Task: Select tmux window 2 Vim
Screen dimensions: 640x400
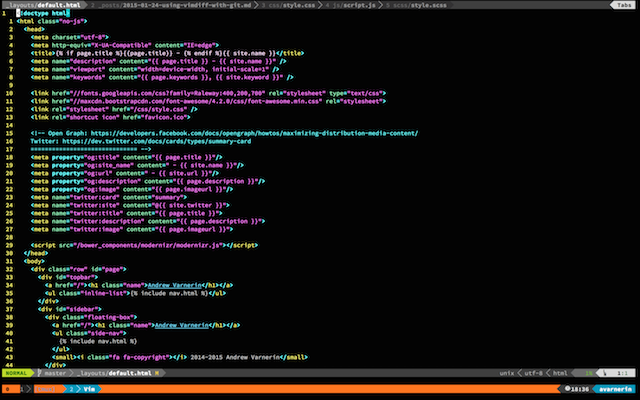Action: (82, 389)
